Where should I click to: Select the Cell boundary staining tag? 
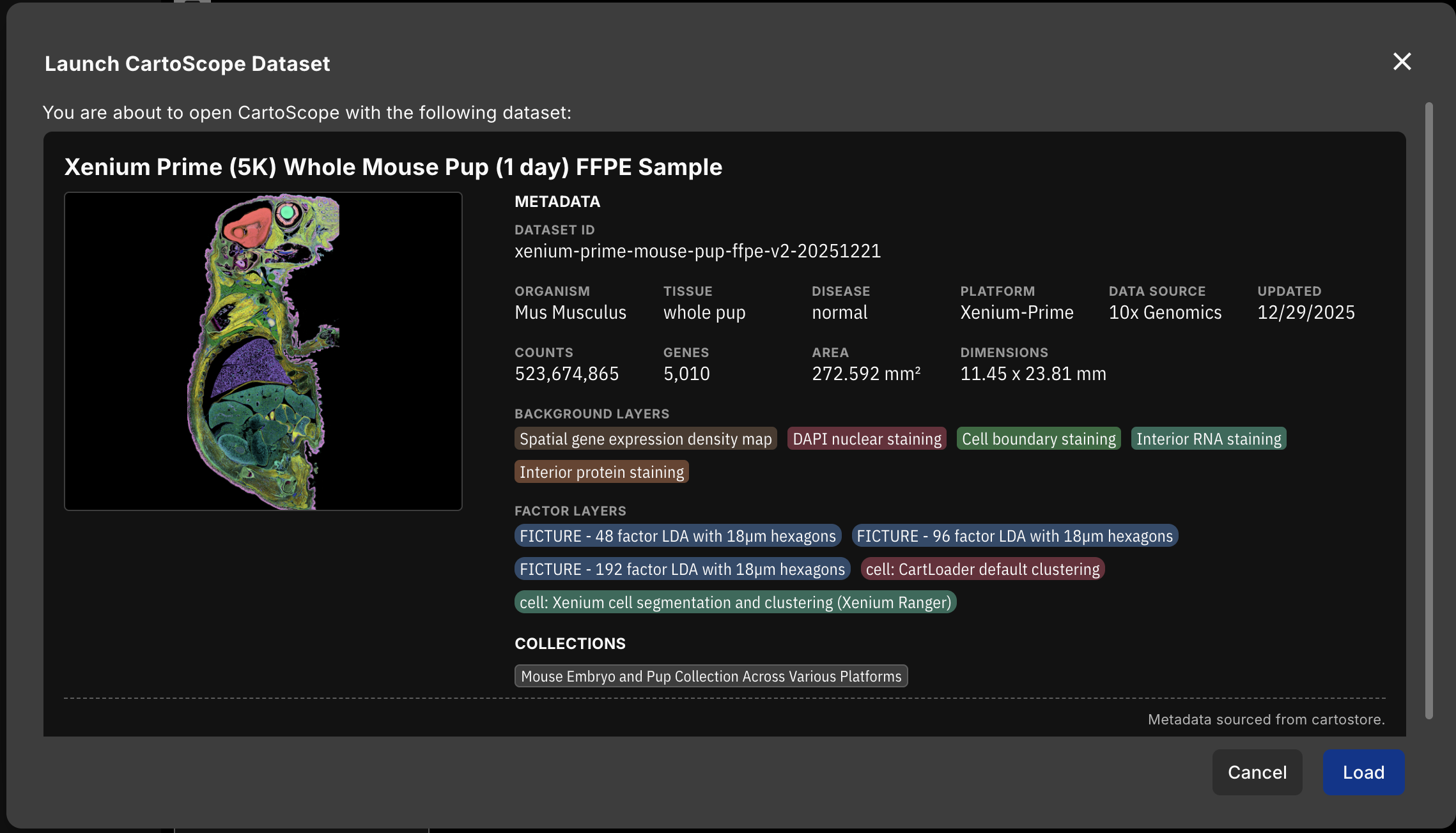click(x=1038, y=439)
